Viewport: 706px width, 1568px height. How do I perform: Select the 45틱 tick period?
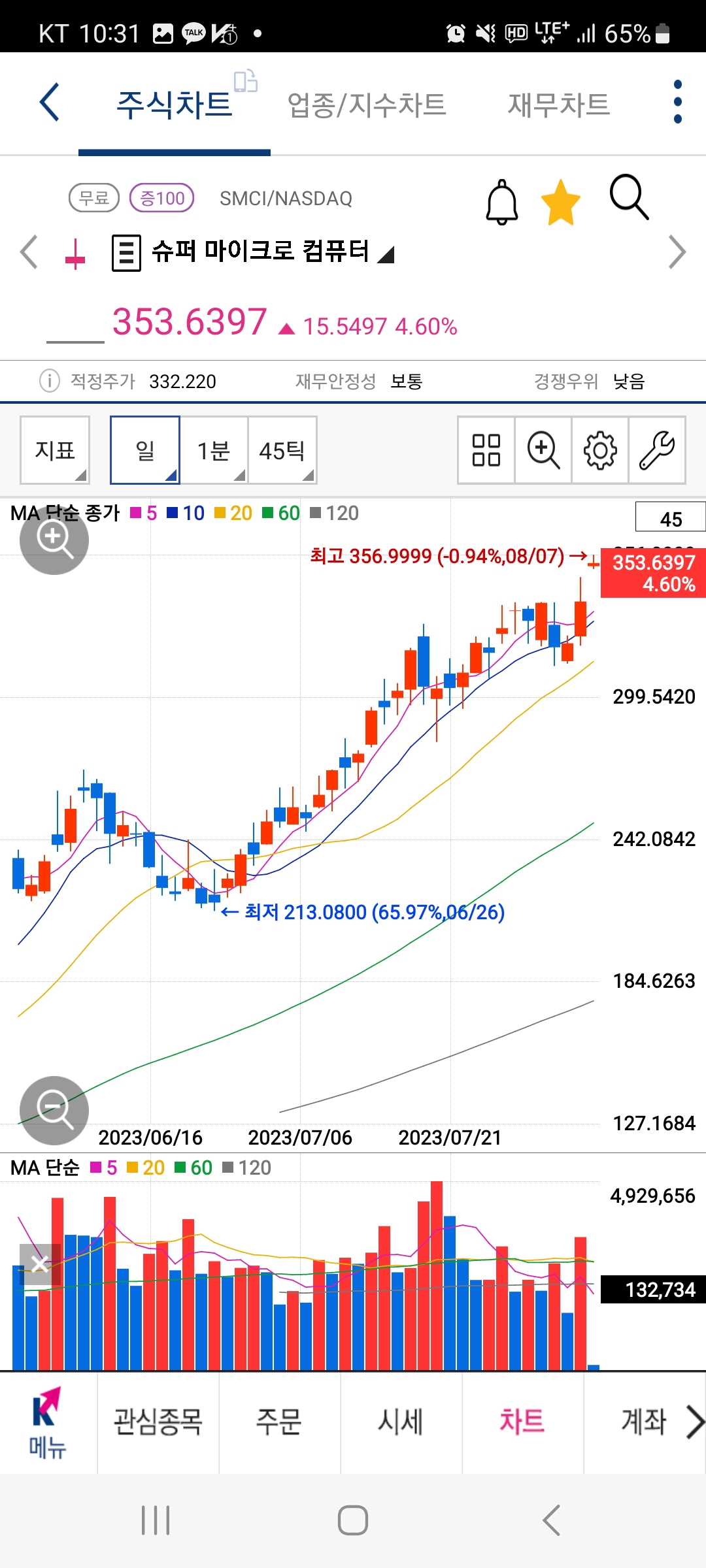coord(282,450)
